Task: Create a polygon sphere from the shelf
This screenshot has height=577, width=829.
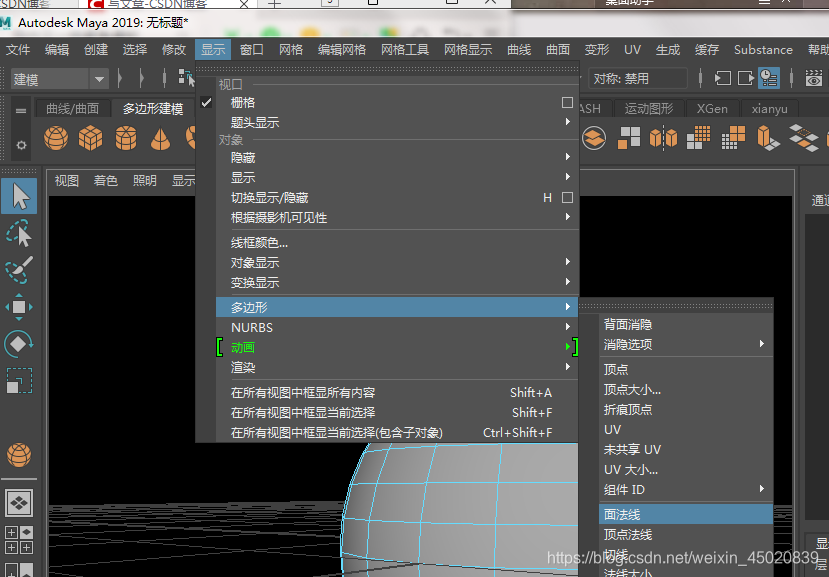Action: (x=56, y=138)
